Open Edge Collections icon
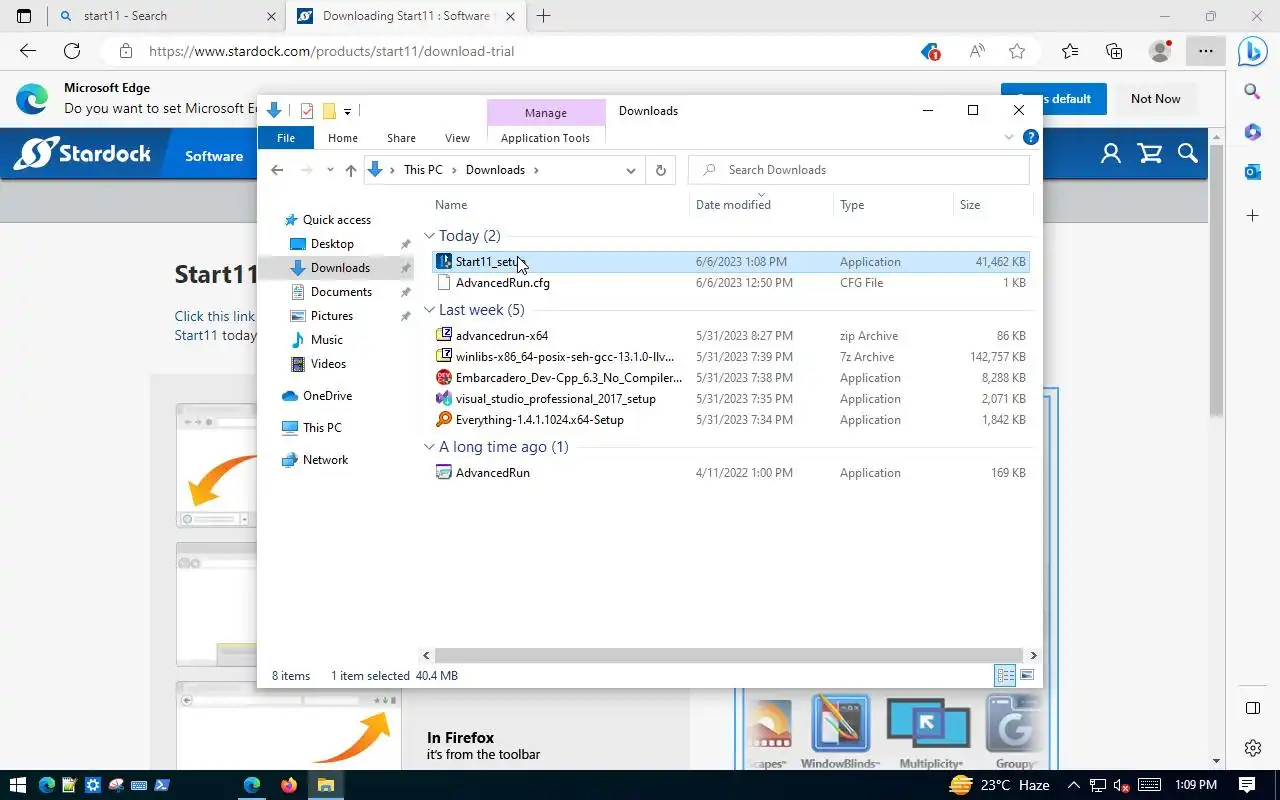The width and height of the screenshot is (1280, 800). [1114, 51]
